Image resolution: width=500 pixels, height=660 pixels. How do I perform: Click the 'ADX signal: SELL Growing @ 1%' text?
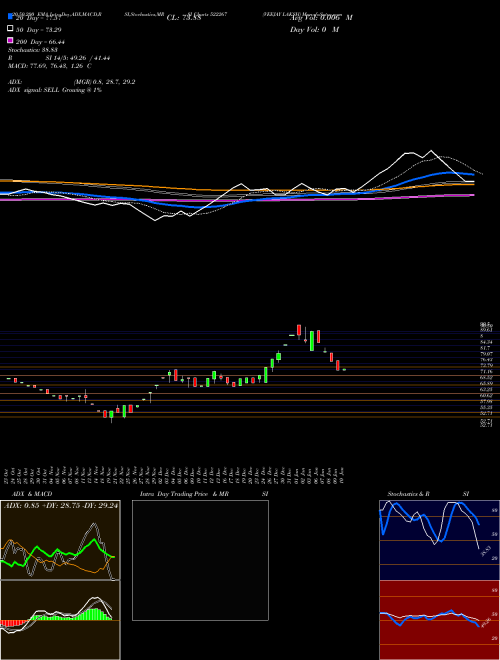55,90
